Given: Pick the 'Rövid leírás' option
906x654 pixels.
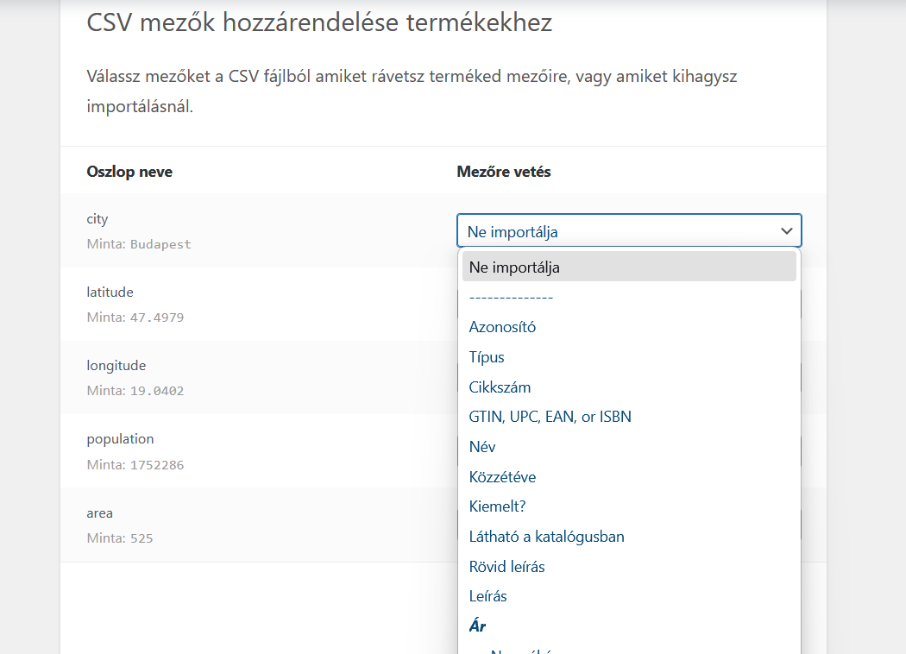Looking at the screenshot, I should (x=507, y=567).
